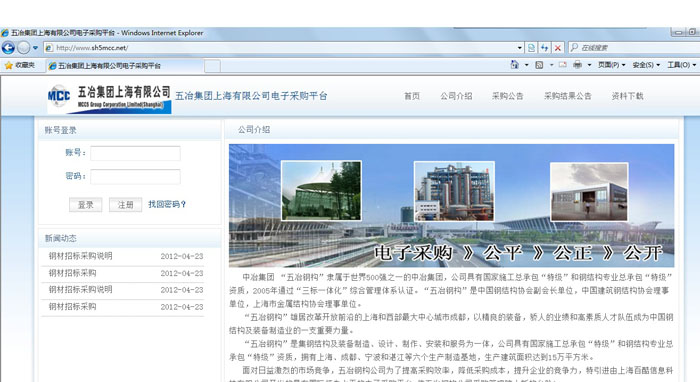The image size is (700, 382).
Task: Open the 工具(O) dropdown menu
Action: pos(681,65)
